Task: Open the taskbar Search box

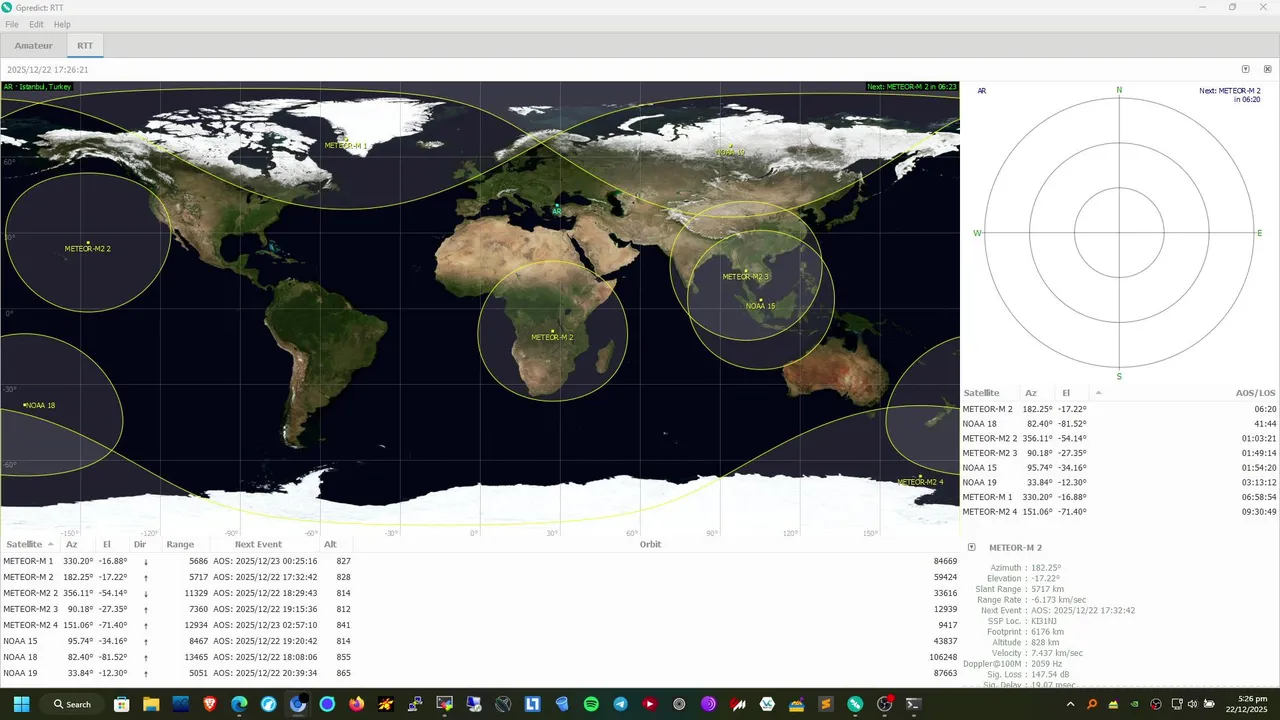Action: tap(72, 704)
